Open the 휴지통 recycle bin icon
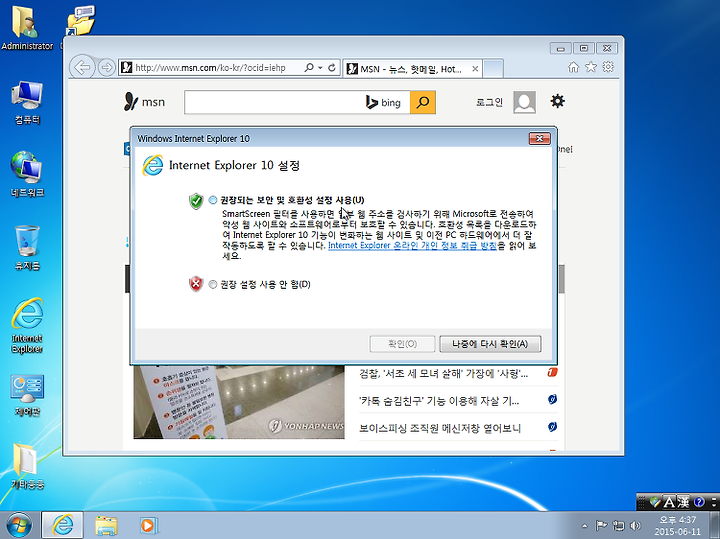This screenshot has width=720, height=539. coord(27,247)
